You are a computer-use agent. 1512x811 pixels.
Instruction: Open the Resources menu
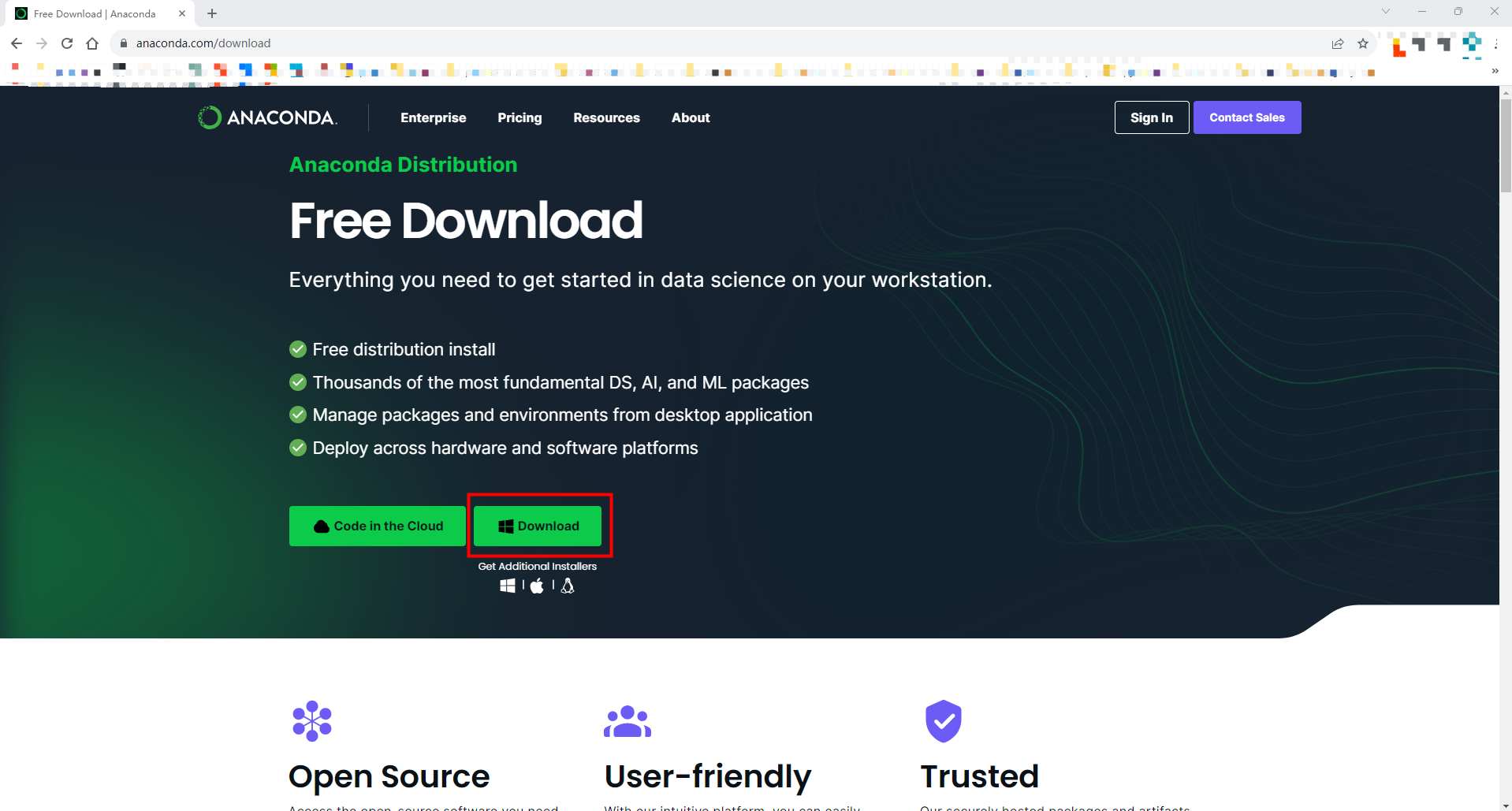coord(606,117)
